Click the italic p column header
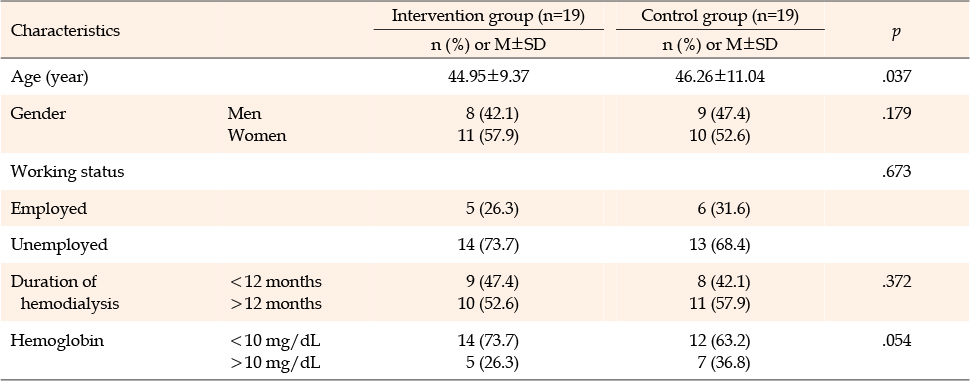 click(x=896, y=33)
